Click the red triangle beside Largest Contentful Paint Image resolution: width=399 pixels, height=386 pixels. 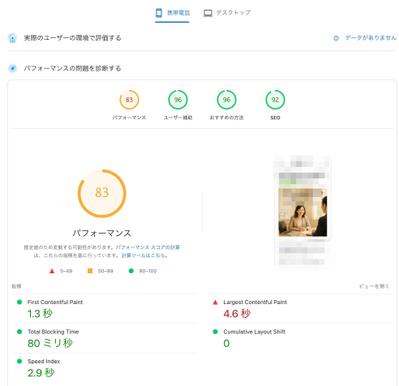point(215,302)
